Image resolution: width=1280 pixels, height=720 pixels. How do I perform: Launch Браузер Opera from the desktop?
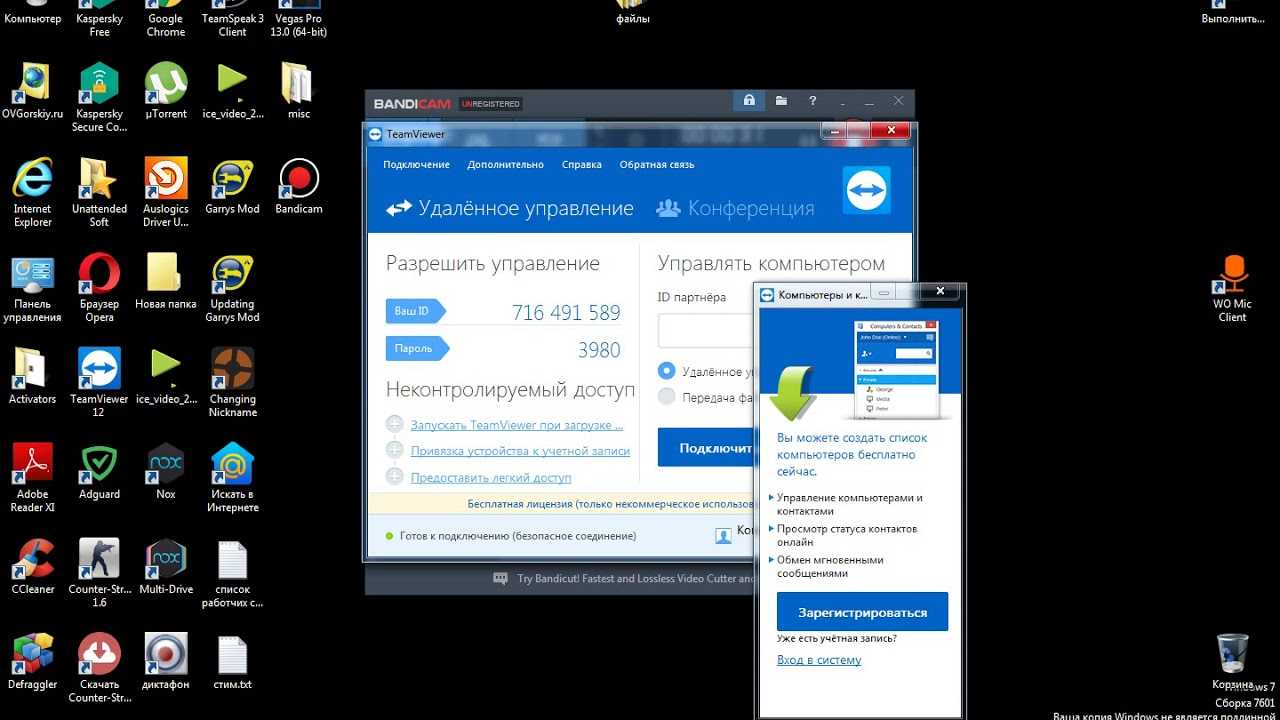tap(99, 288)
